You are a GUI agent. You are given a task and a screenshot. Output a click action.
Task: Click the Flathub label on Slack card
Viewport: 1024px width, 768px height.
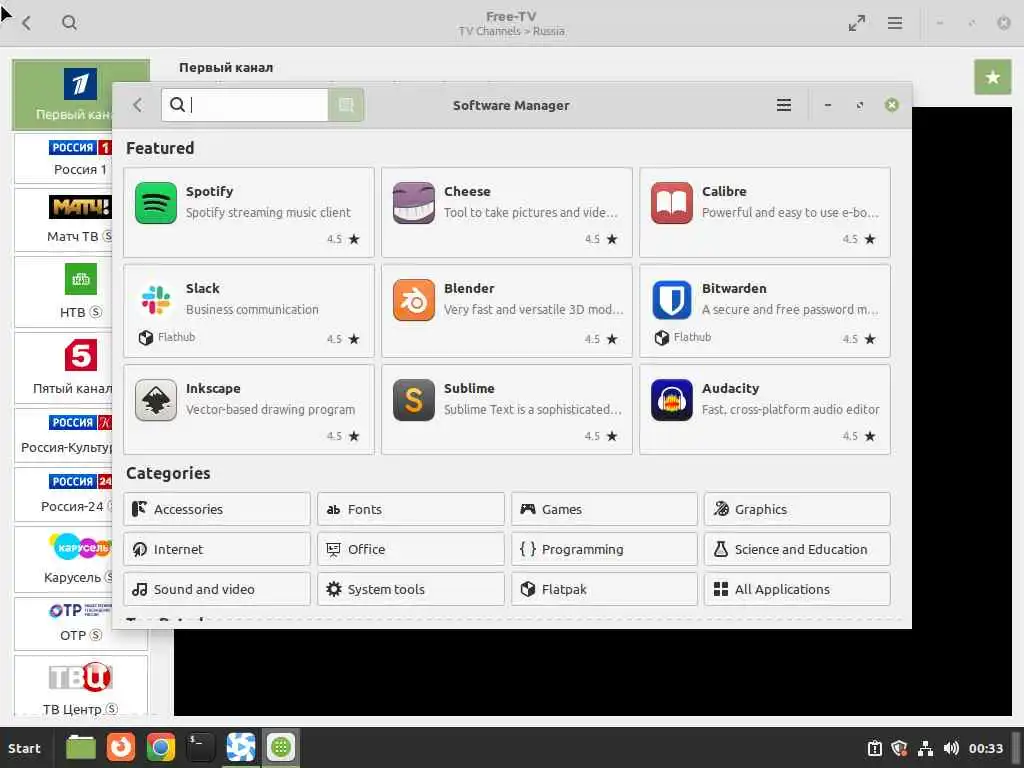(x=176, y=337)
